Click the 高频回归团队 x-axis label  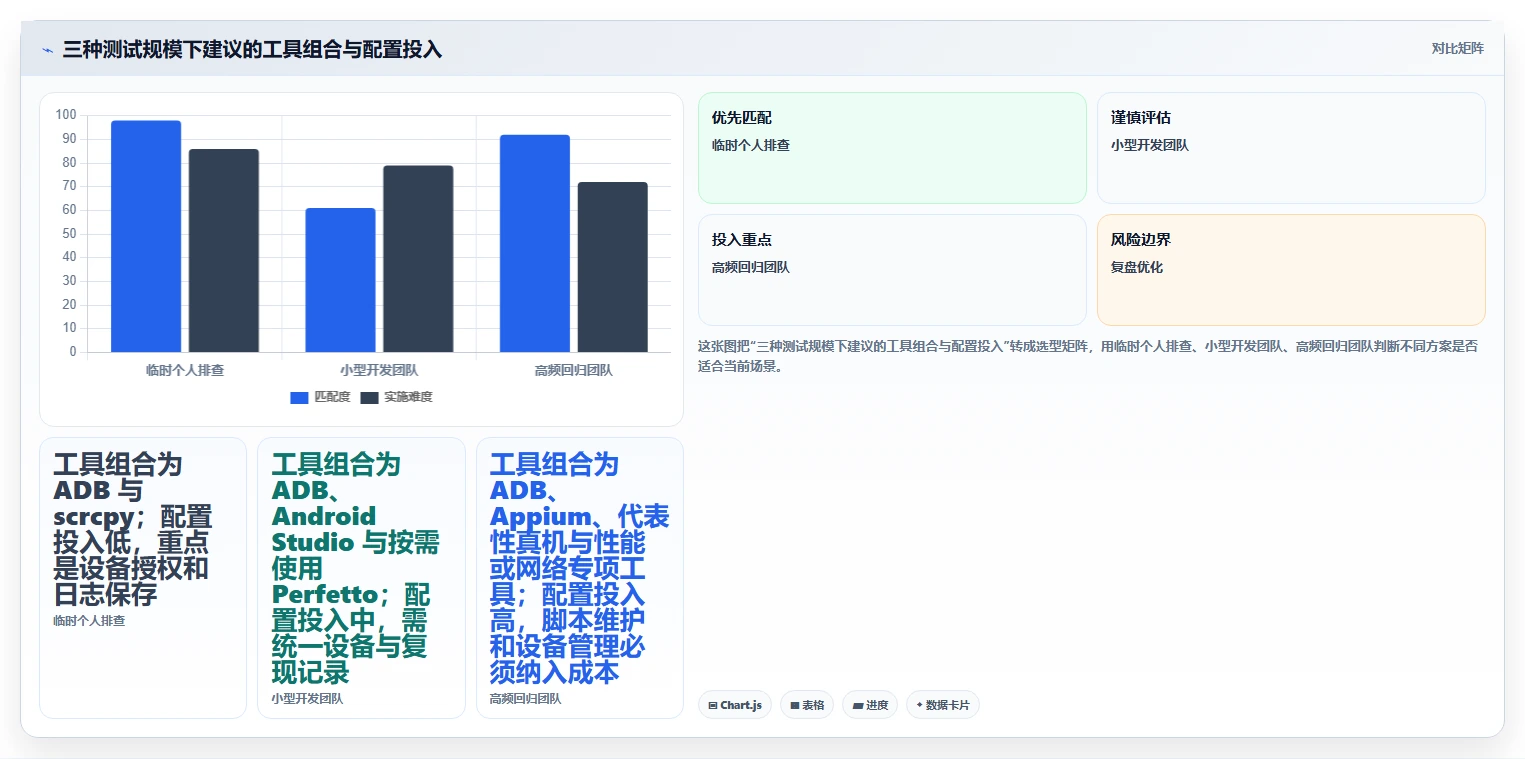click(573, 370)
